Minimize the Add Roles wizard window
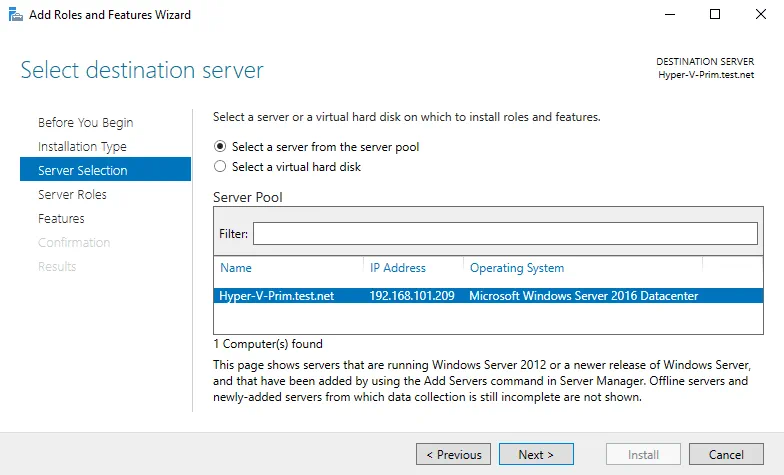 [669, 15]
